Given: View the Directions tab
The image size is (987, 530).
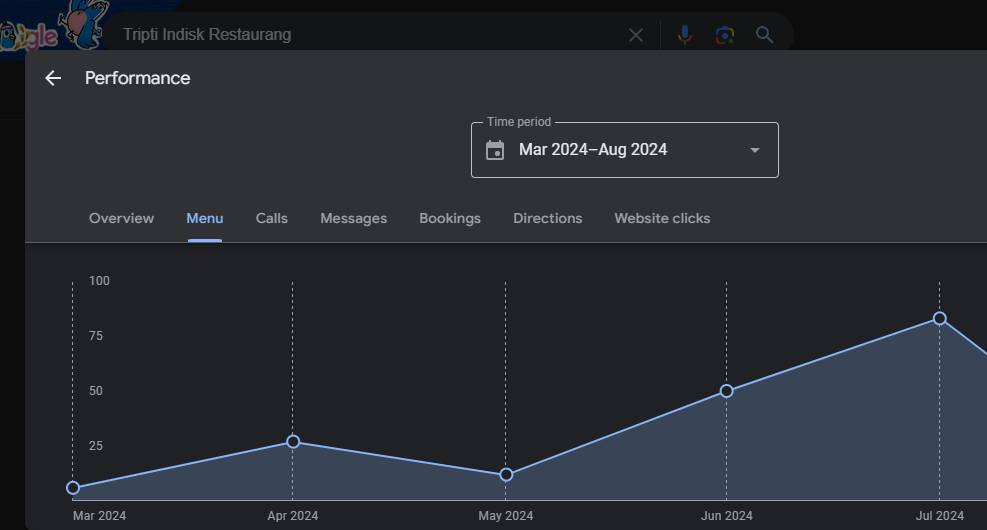Looking at the screenshot, I should click(x=547, y=218).
